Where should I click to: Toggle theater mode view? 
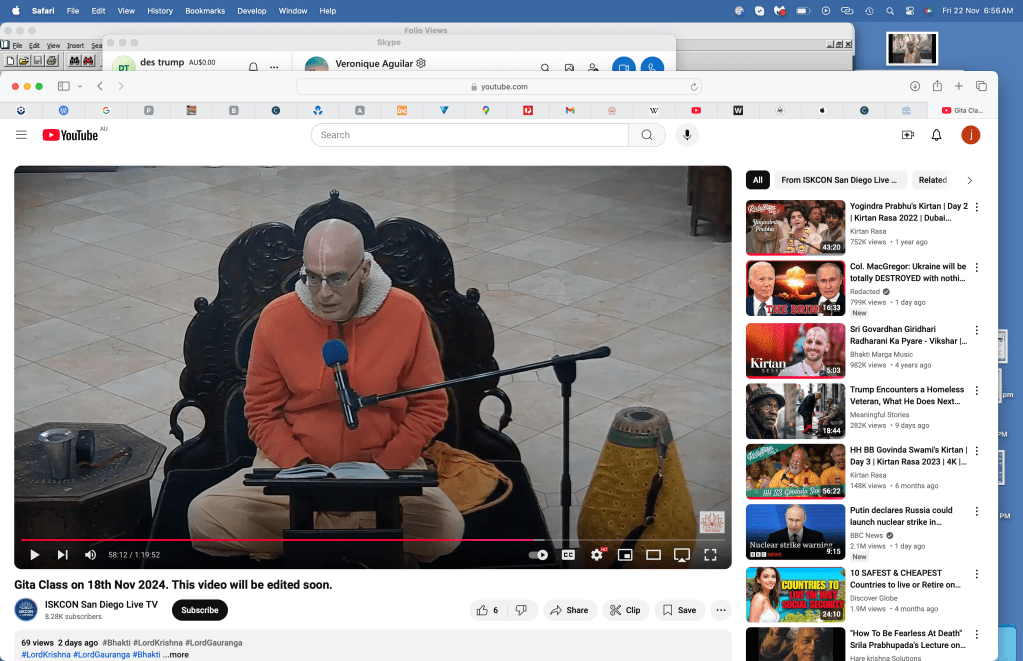(653, 554)
